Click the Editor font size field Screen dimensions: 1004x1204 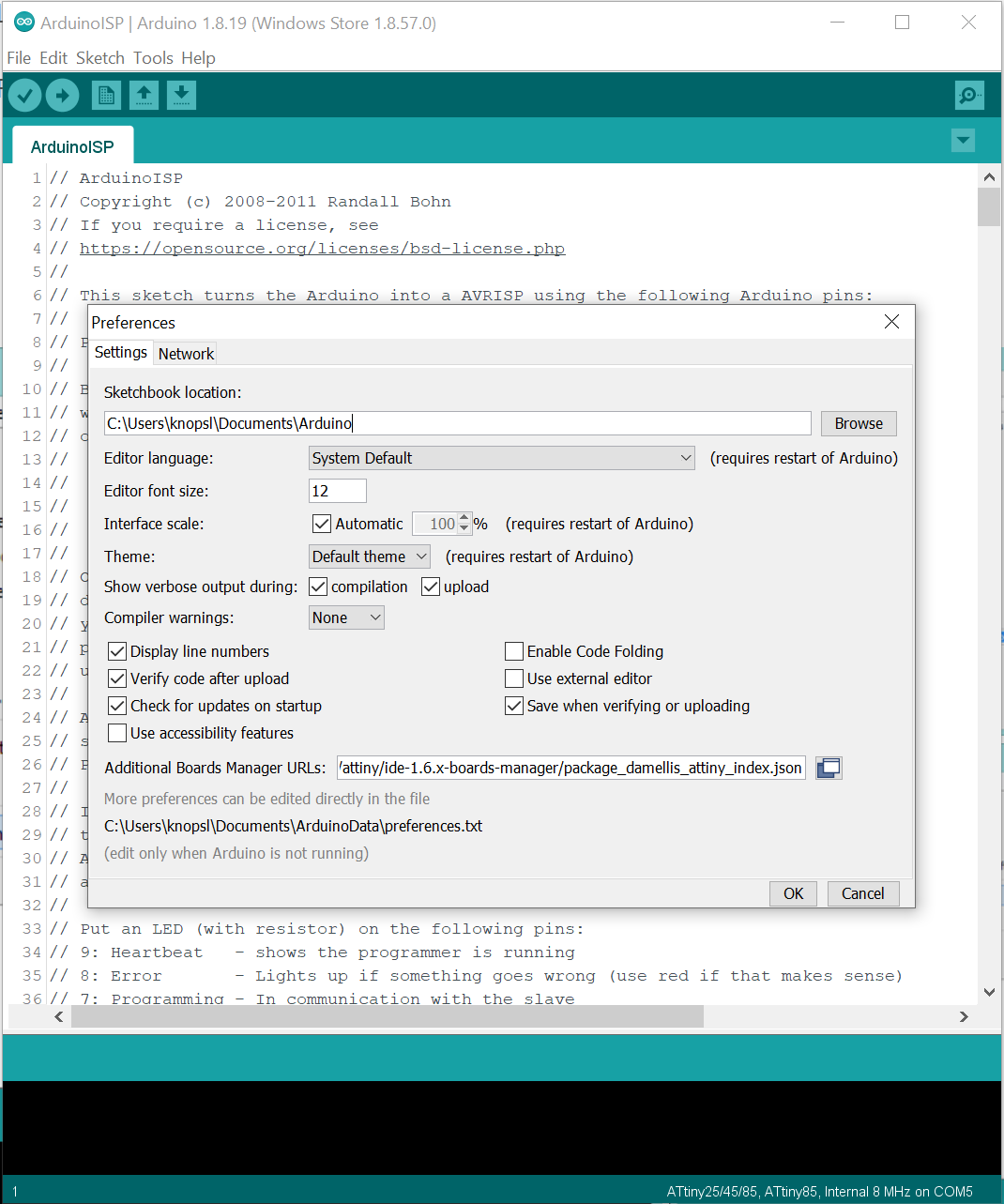click(x=337, y=491)
